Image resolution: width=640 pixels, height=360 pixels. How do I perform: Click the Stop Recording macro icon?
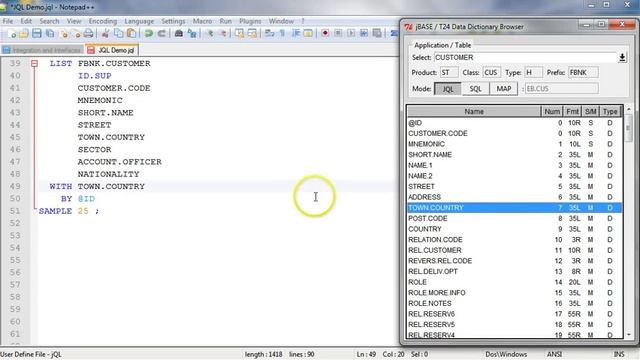tap(338, 33)
